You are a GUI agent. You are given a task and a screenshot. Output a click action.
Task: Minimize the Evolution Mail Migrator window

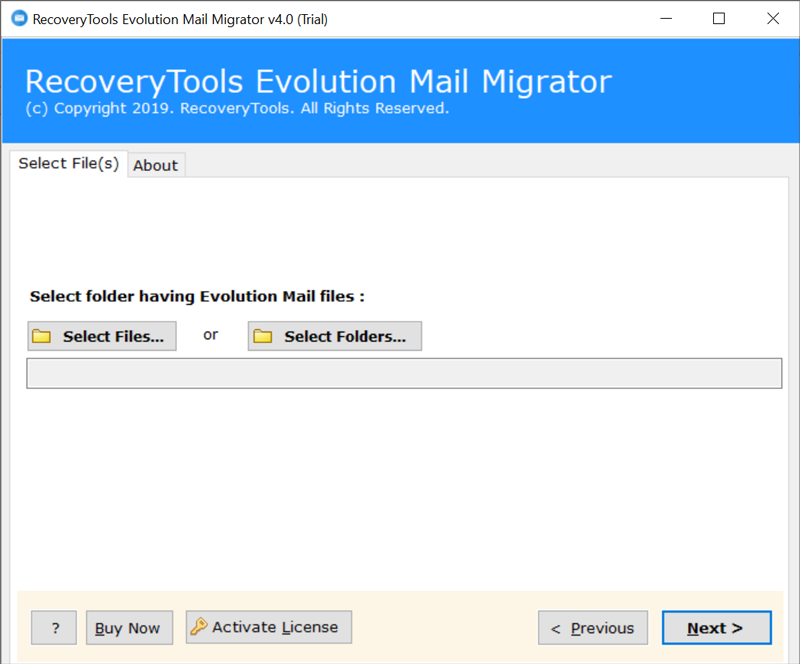666,19
